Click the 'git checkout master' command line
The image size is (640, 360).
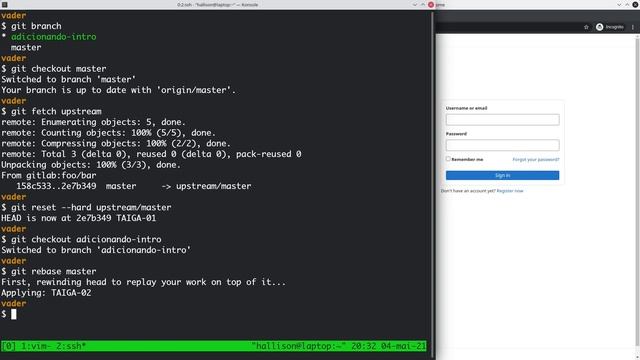point(53,69)
